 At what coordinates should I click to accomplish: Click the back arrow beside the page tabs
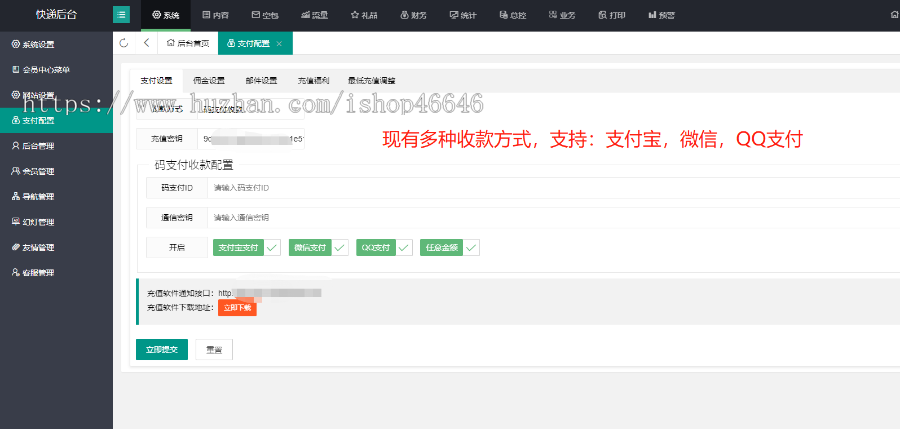coord(147,43)
